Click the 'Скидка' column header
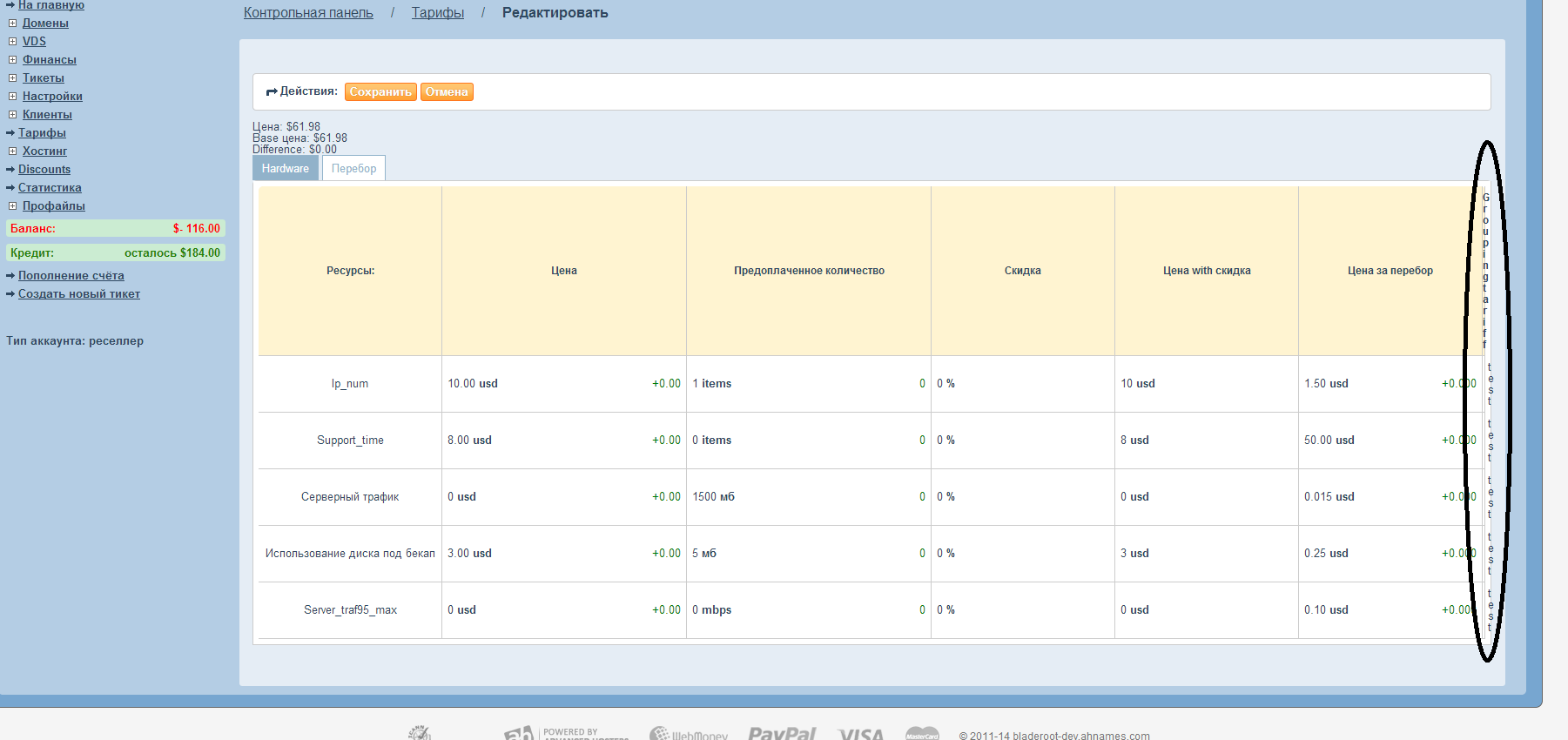 [1023, 271]
